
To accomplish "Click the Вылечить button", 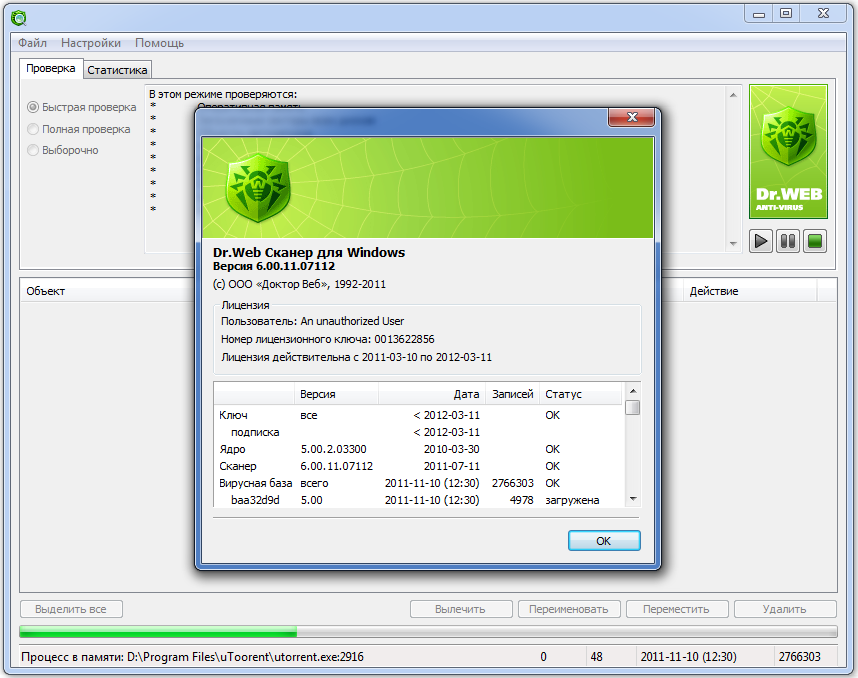I will (461, 609).
